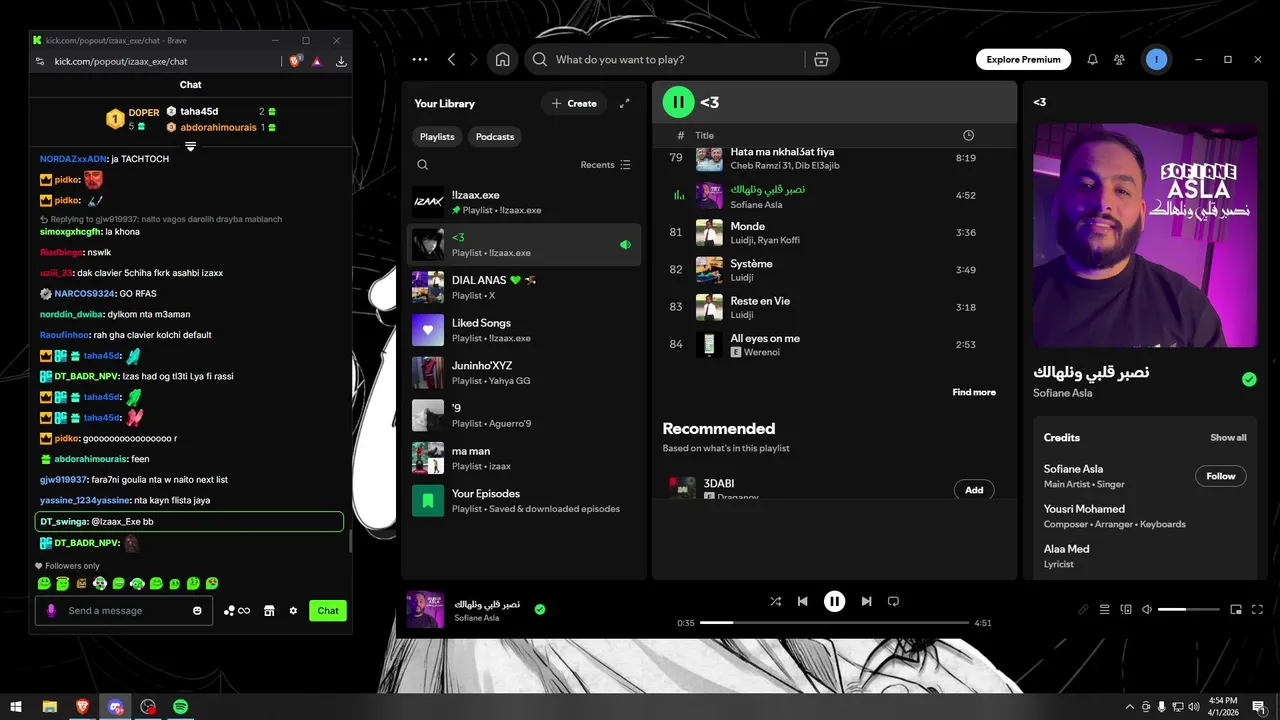Sort tracks by duration clock icon
1280x720 pixels.
[x=968, y=135]
